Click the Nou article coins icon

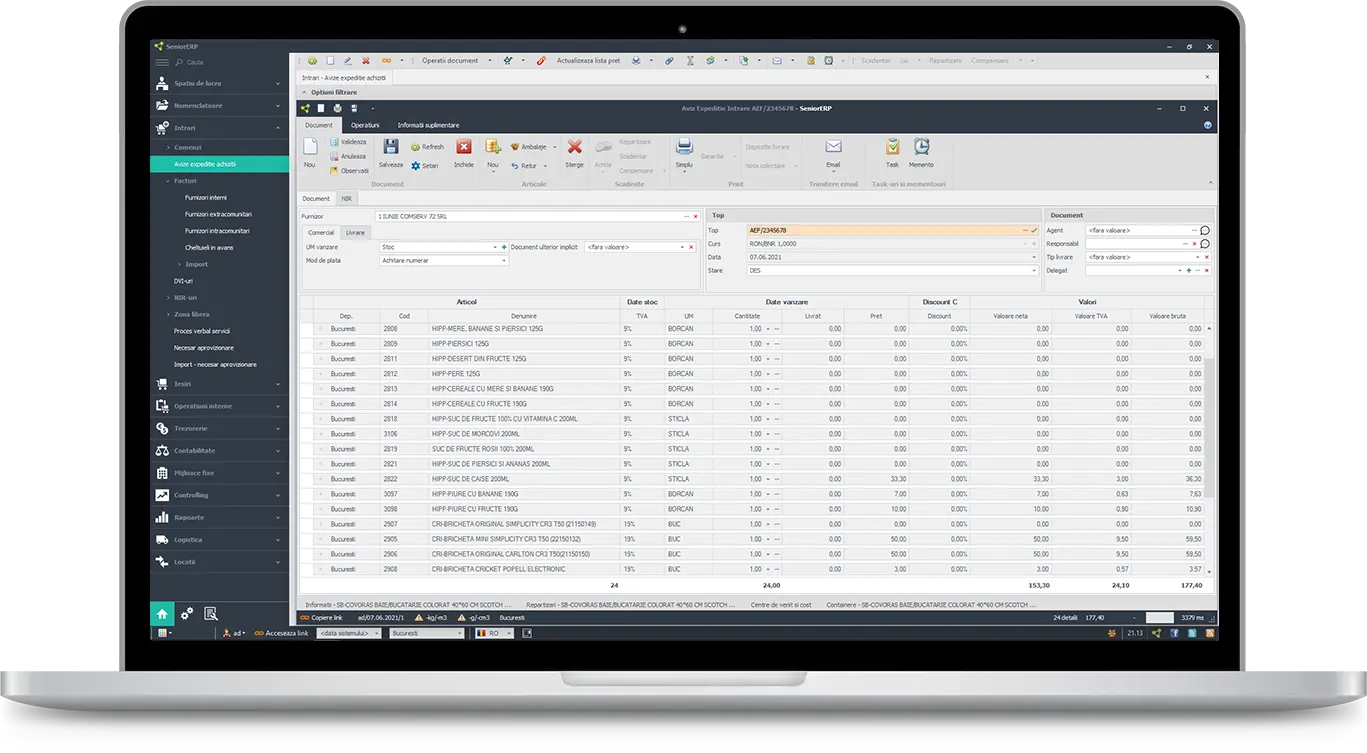point(493,147)
